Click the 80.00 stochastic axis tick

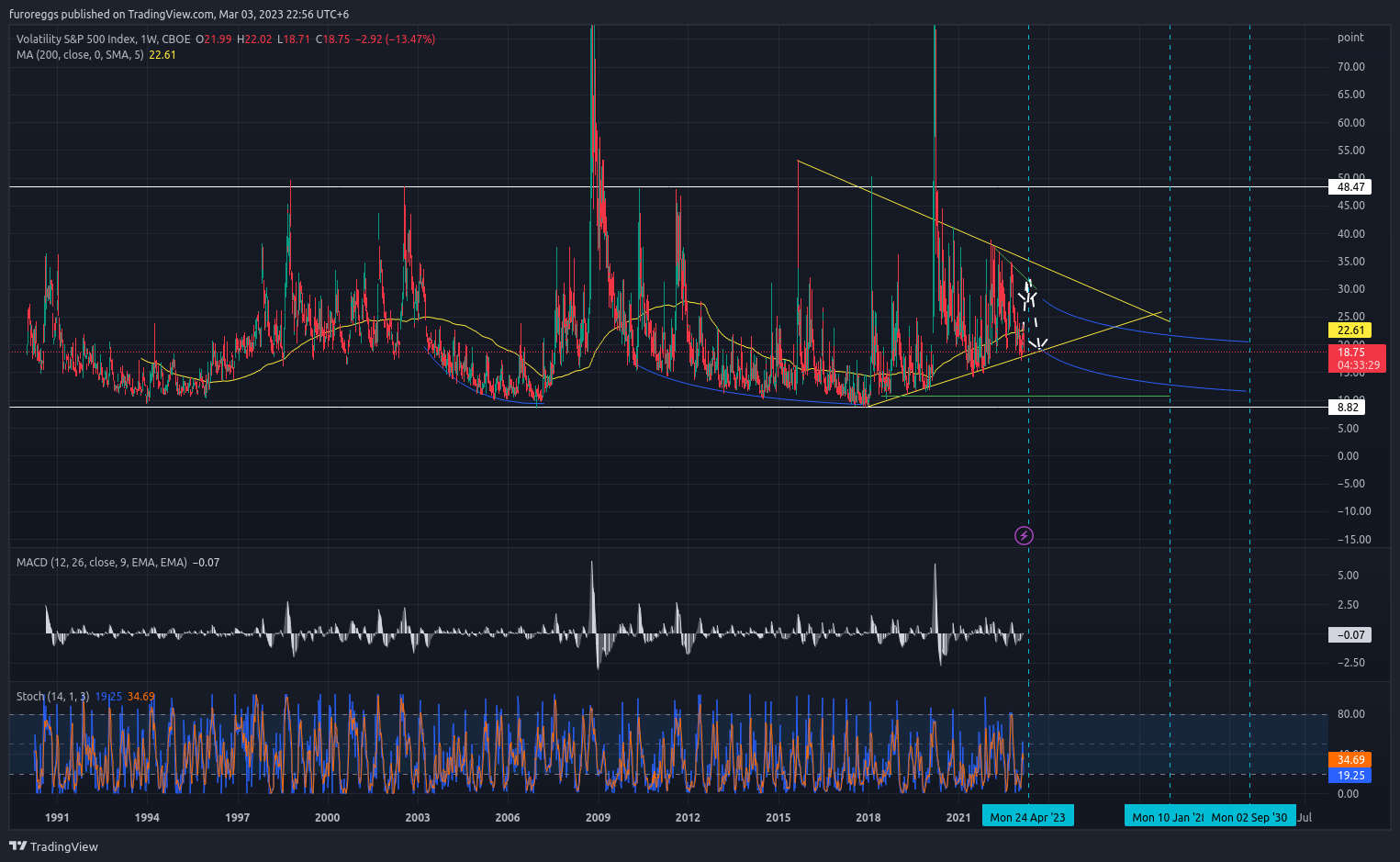1350,714
